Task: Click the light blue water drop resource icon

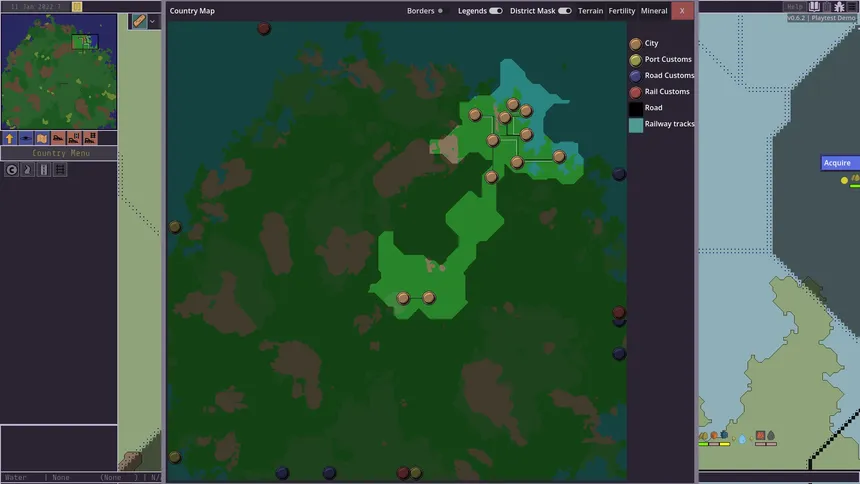Action: click(x=742, y=439)
